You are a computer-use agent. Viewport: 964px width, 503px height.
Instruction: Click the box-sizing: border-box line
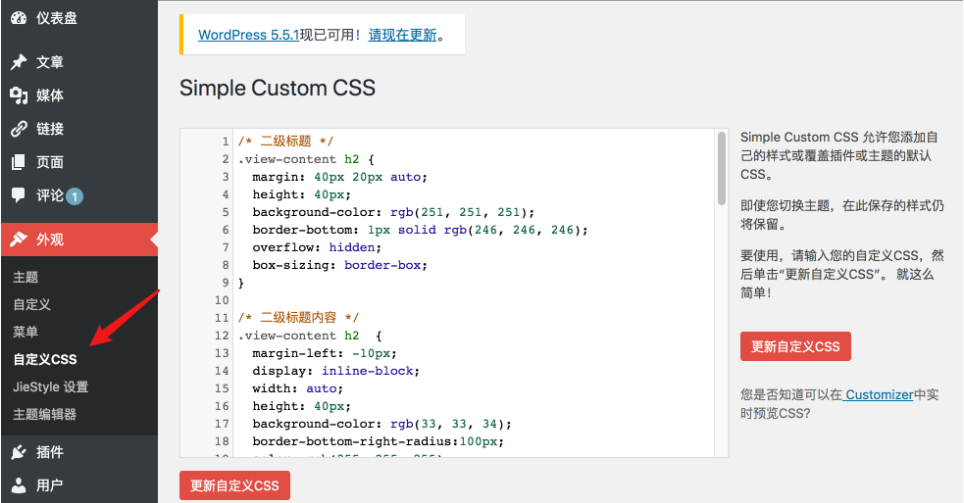pos(339,265)
